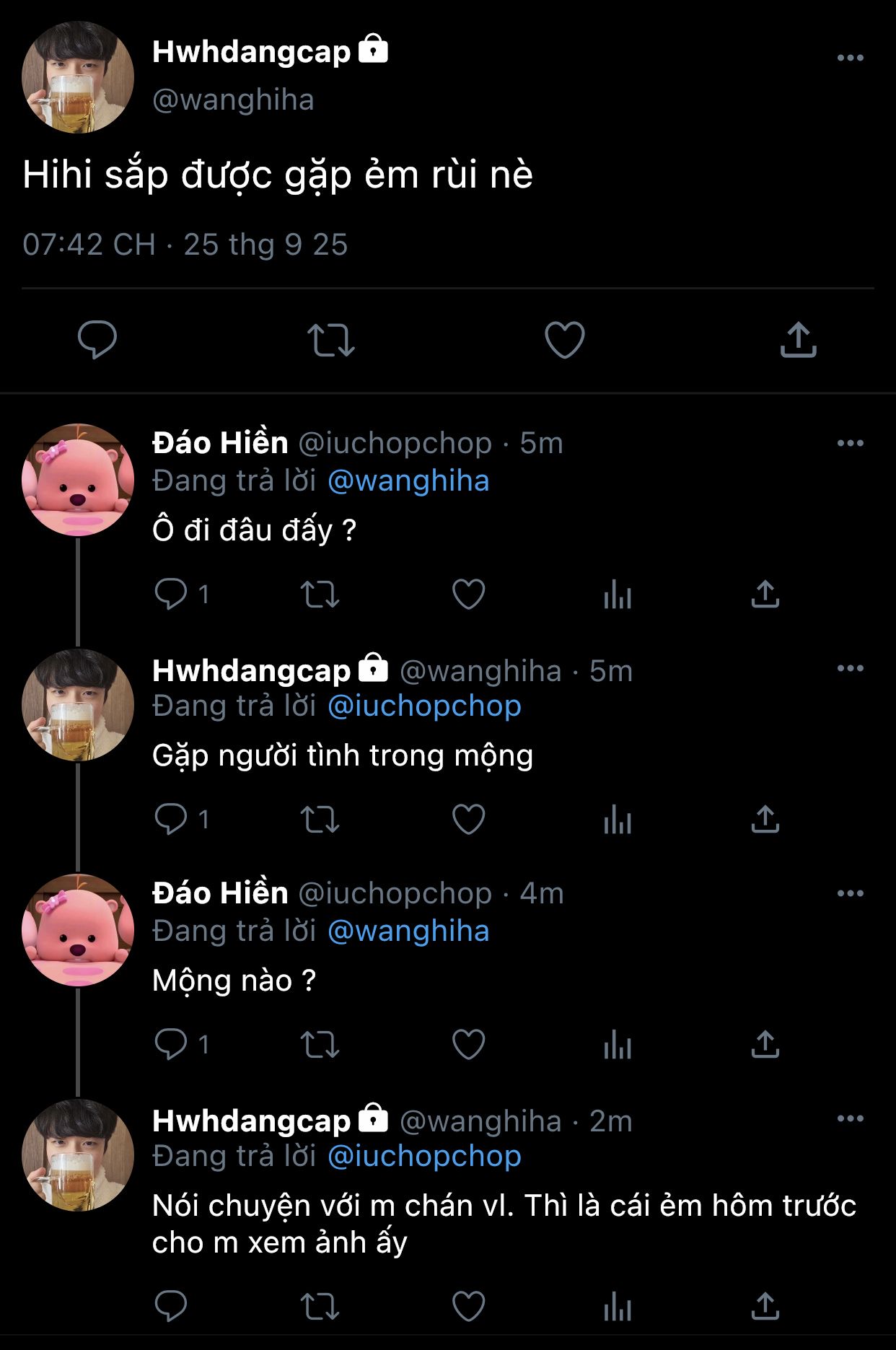Like the reply 'Gặp người tình trong mộng'
This screenshot has height=1350, width=896.
point(468,820)
